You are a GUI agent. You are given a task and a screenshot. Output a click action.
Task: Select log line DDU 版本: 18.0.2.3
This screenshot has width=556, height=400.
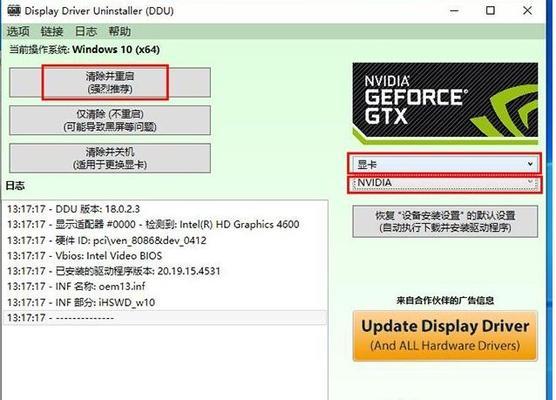tap(165, 209)
